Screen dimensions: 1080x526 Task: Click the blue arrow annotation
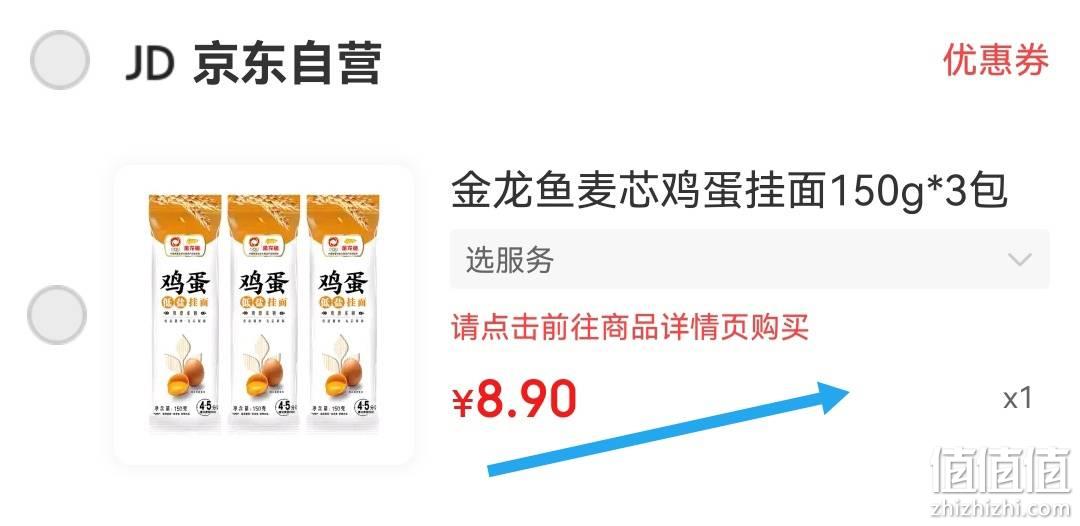point(668,427)
